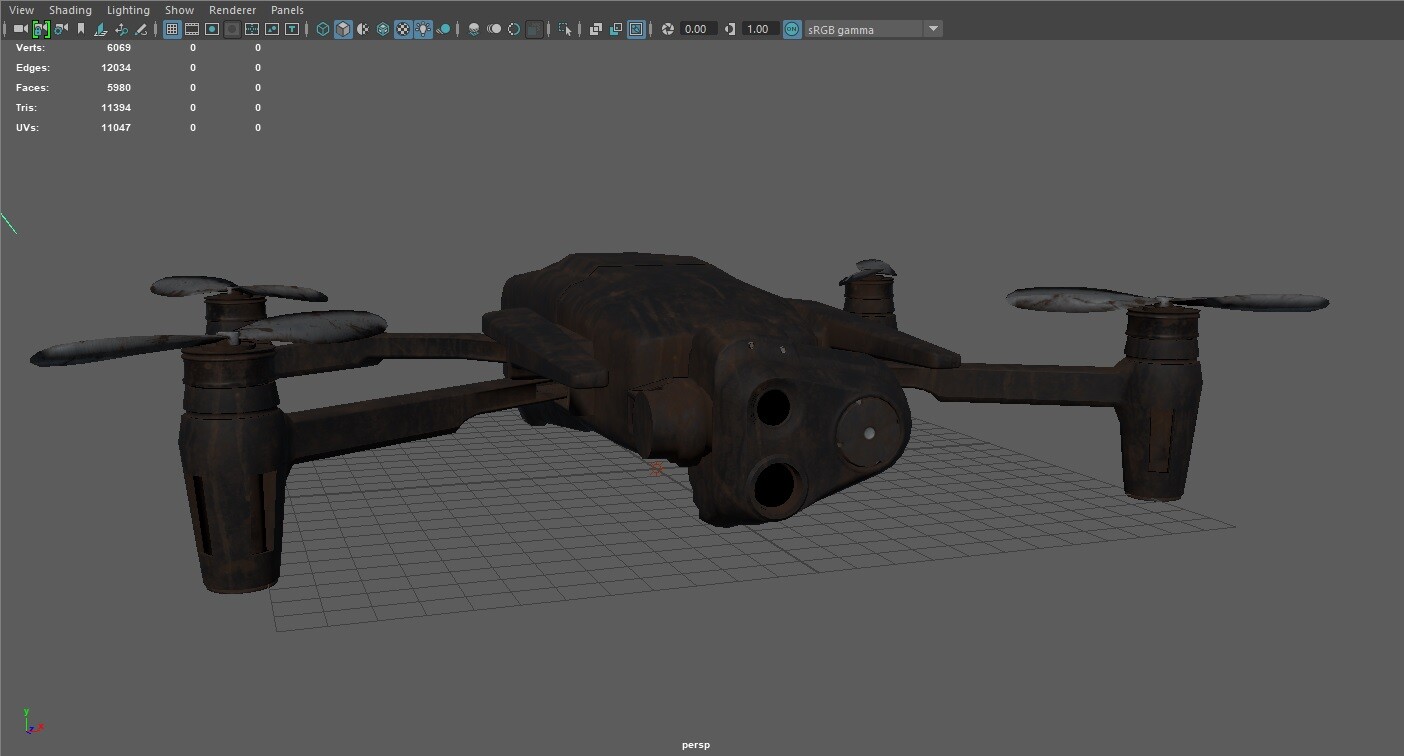Image resolution: width=1404 pixels, height=756 pixels.
Task: Switch to Wireframe display mode
Action: [x=323, y=29]
